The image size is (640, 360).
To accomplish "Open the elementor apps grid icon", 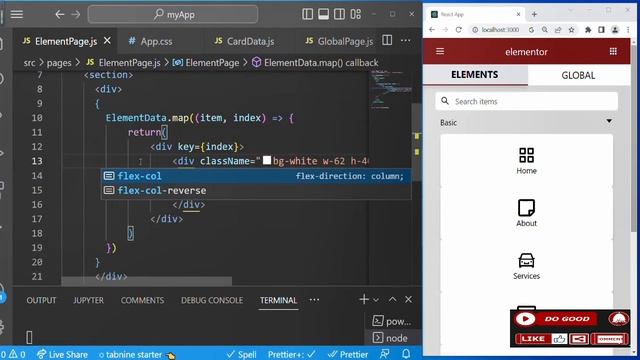I will point(613,51).
